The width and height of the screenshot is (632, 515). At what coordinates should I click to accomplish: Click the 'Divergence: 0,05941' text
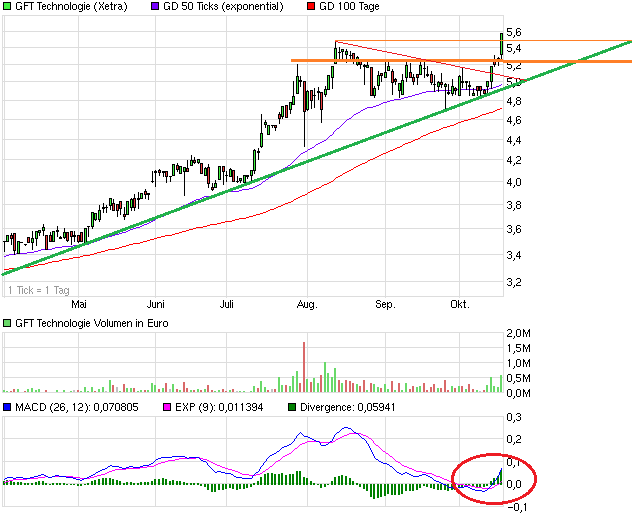pos(348,407)
